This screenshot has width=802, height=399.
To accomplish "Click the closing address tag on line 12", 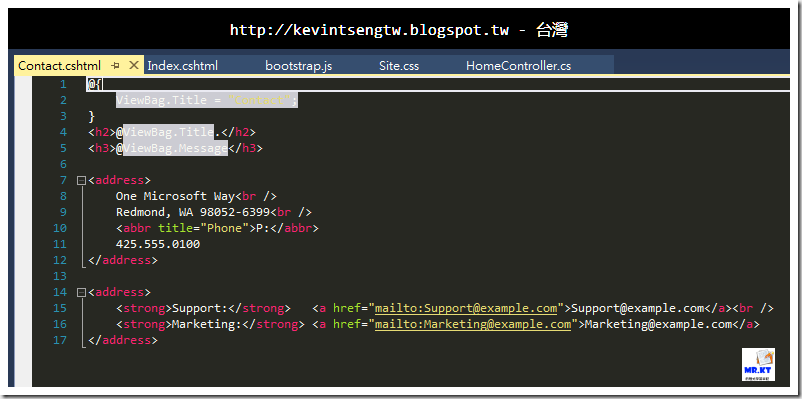I will 123,260.
